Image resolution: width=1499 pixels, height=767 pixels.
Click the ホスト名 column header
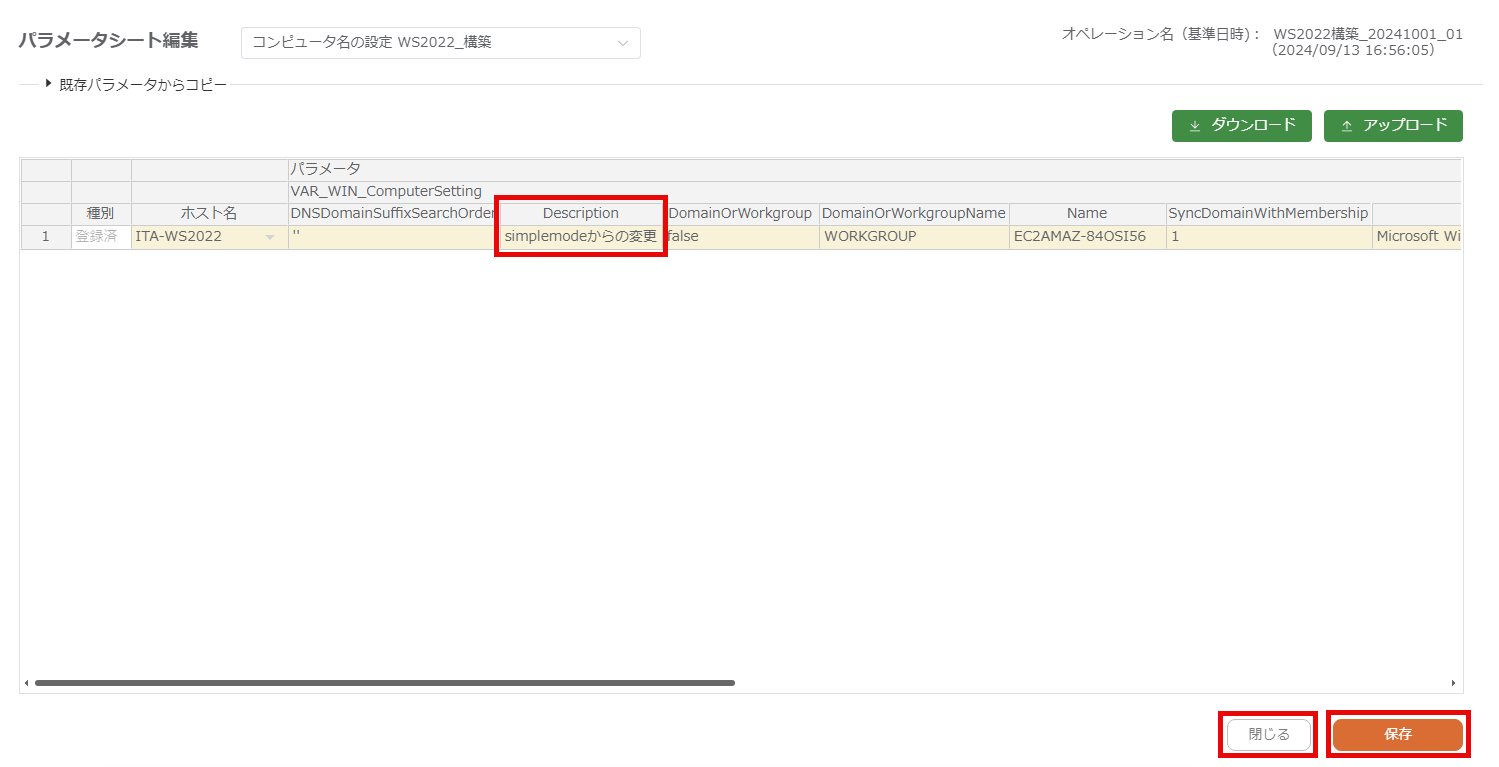tap(209, 213)
